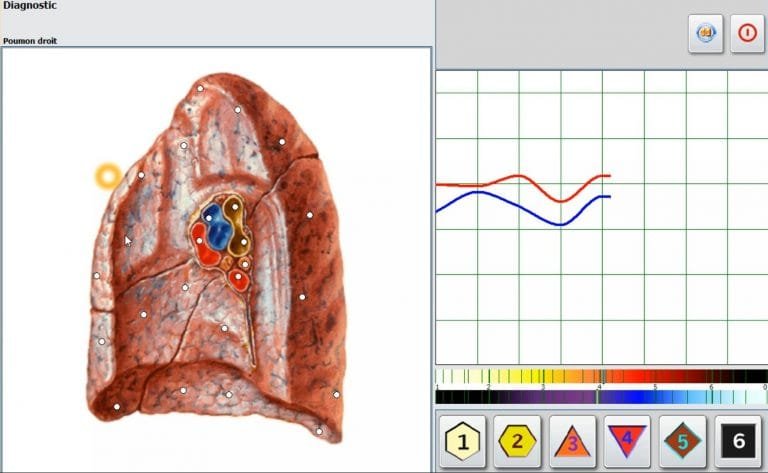The image size is (768, 473).
Task: Click the glowing yellow ring marker
Action: 108,177
